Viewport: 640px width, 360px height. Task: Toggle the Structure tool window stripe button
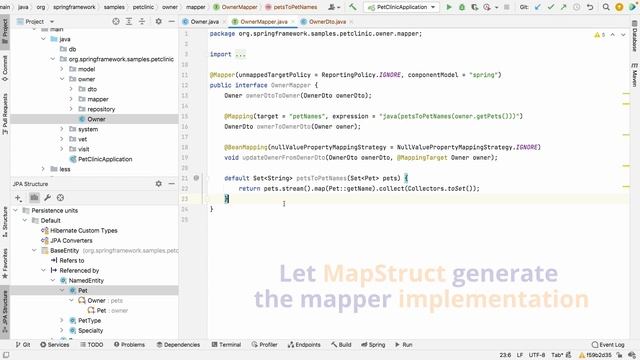coord(5,222)
